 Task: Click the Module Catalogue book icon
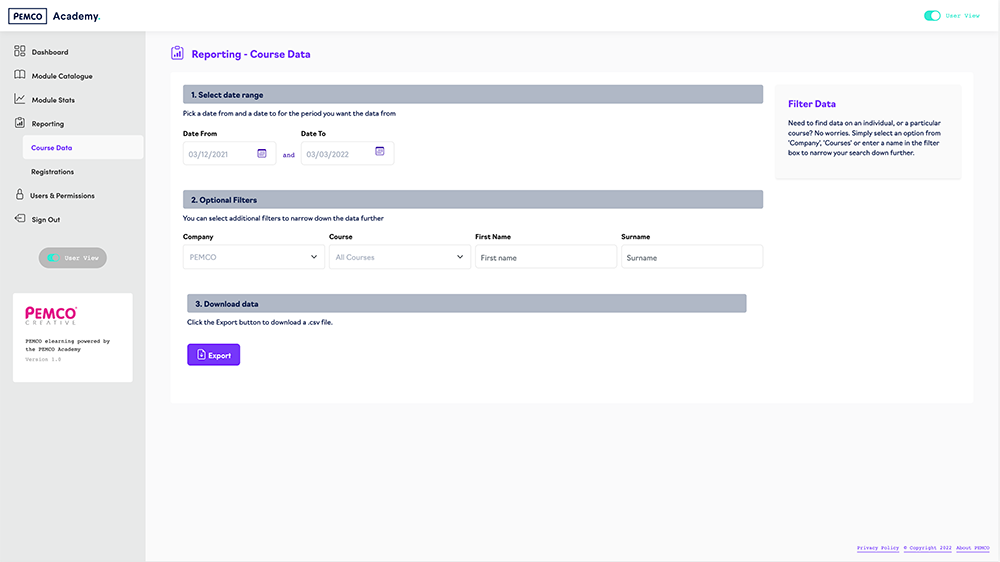(x=20, y=75)
